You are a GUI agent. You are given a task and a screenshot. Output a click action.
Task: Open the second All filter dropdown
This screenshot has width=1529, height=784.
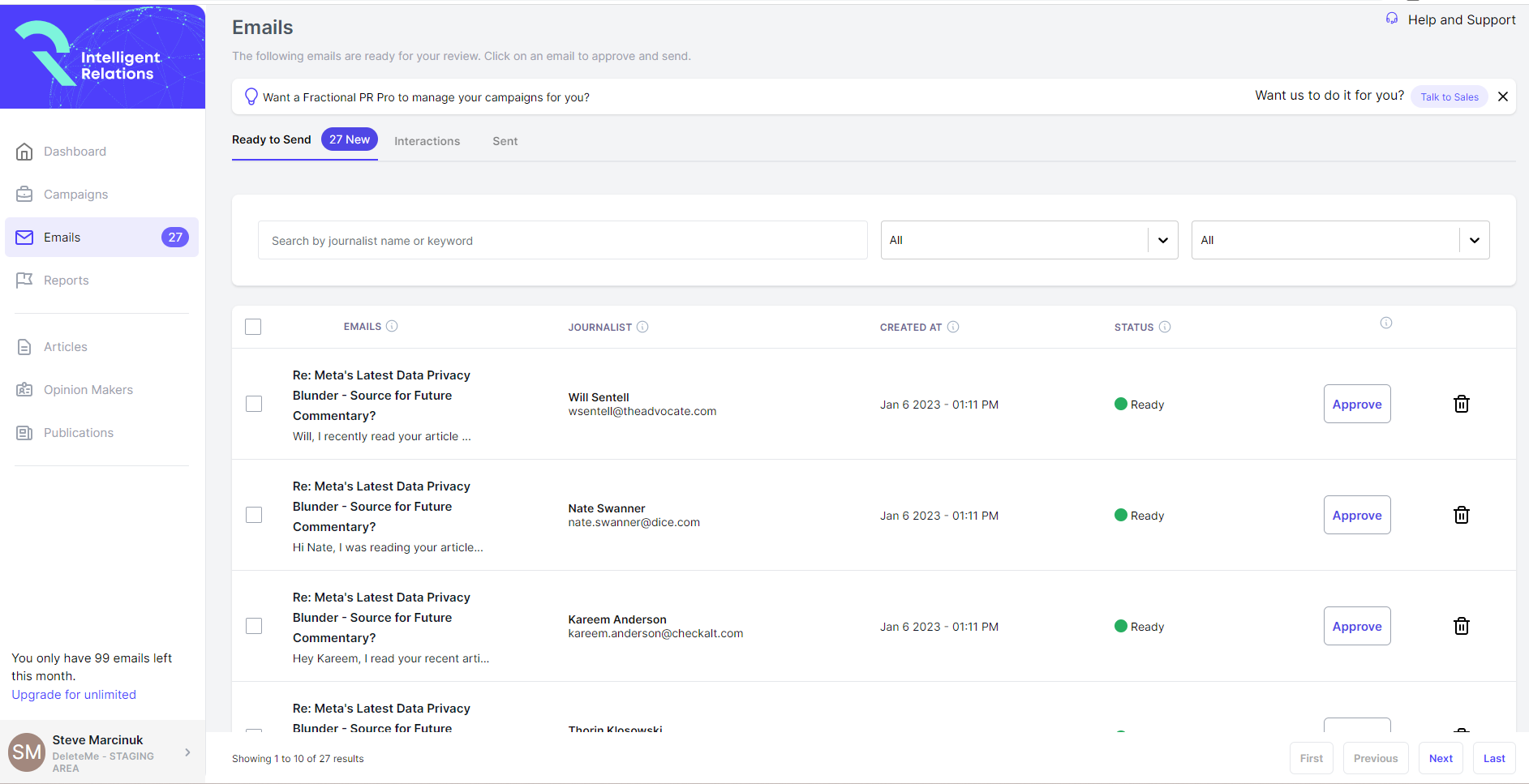pos(1340,240)
